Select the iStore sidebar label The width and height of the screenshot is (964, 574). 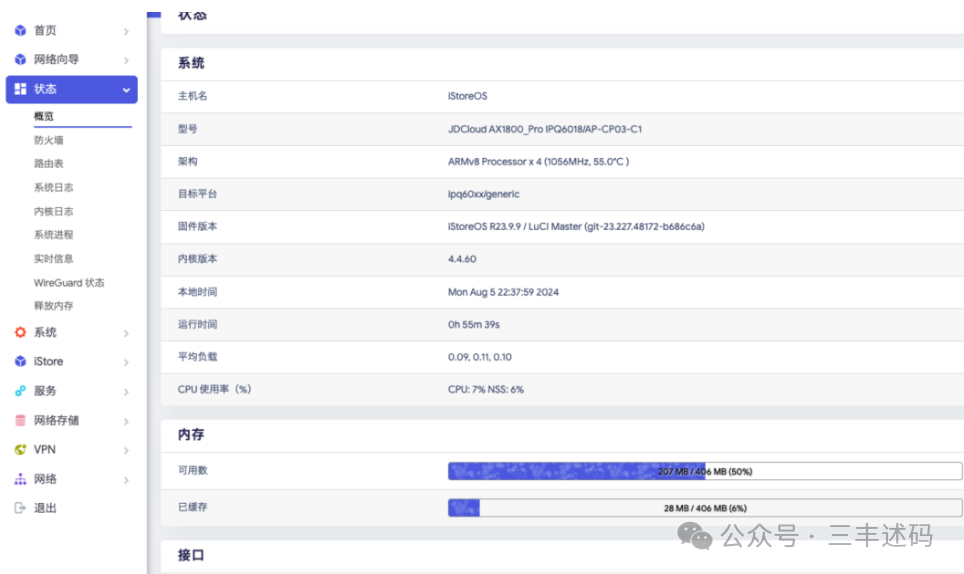(49, 361)
